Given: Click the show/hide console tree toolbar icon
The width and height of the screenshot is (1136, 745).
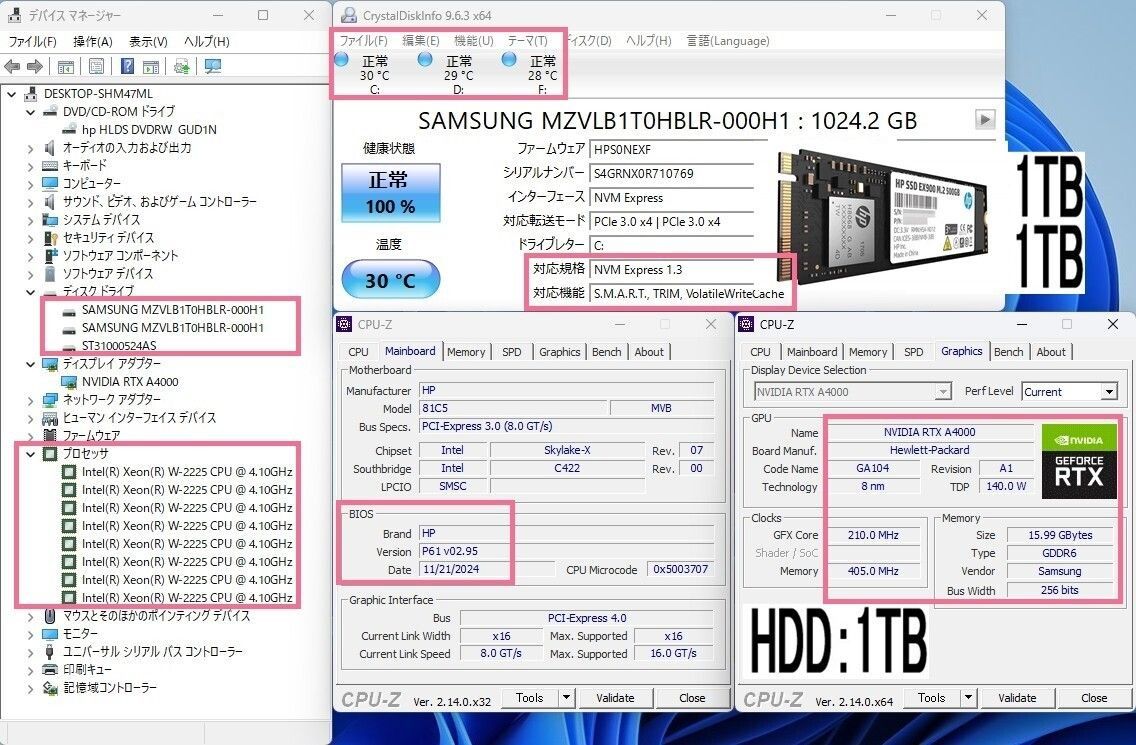Looking at the screenshot, I should point(65,67).
